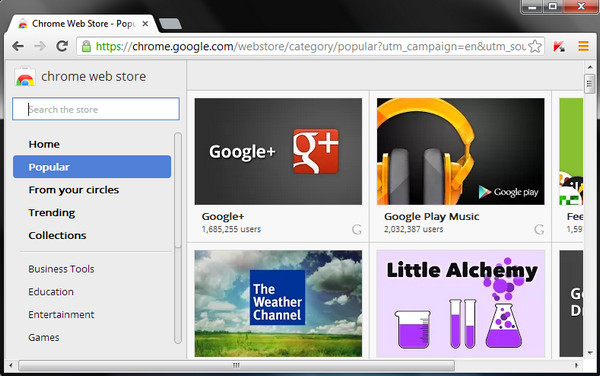600x376 pixels.
Task: Open the Google Play Music thumbnail
Action: tap(460, 151)
